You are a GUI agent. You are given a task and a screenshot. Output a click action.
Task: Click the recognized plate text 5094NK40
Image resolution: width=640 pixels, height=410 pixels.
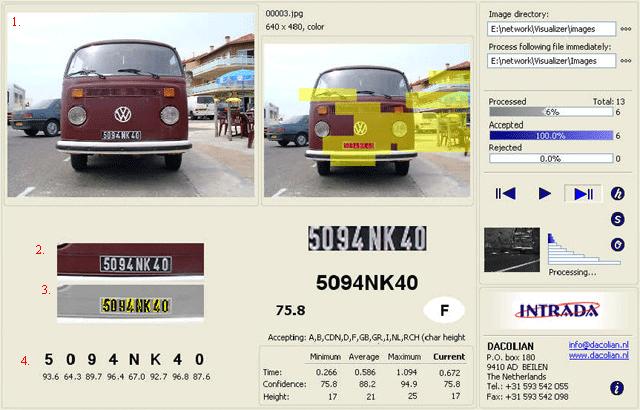coord(367,283)
